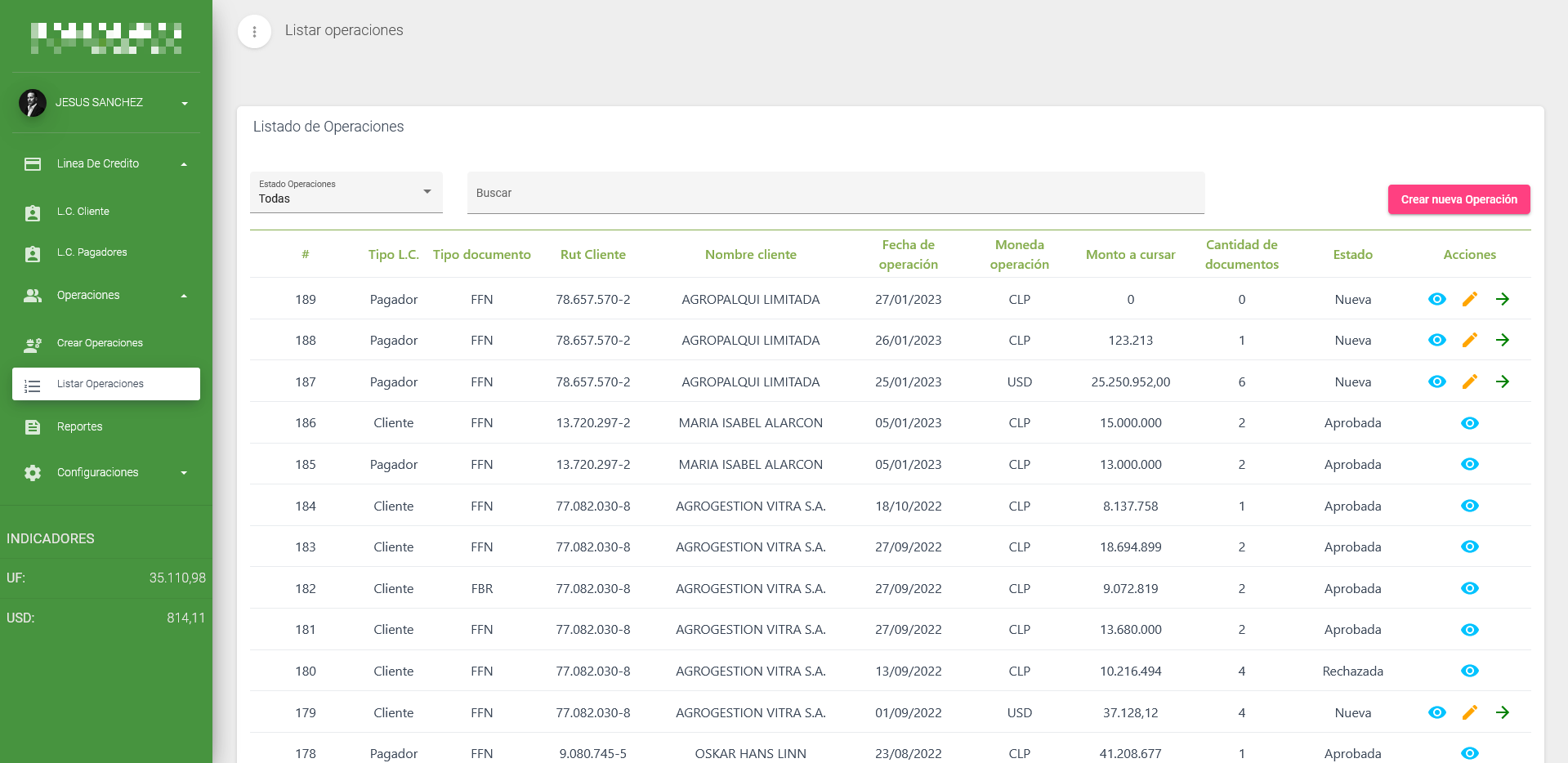Advance operation 179 using the arrow icon
Screen dimensions: 1568x763
tap(1502, 712)
